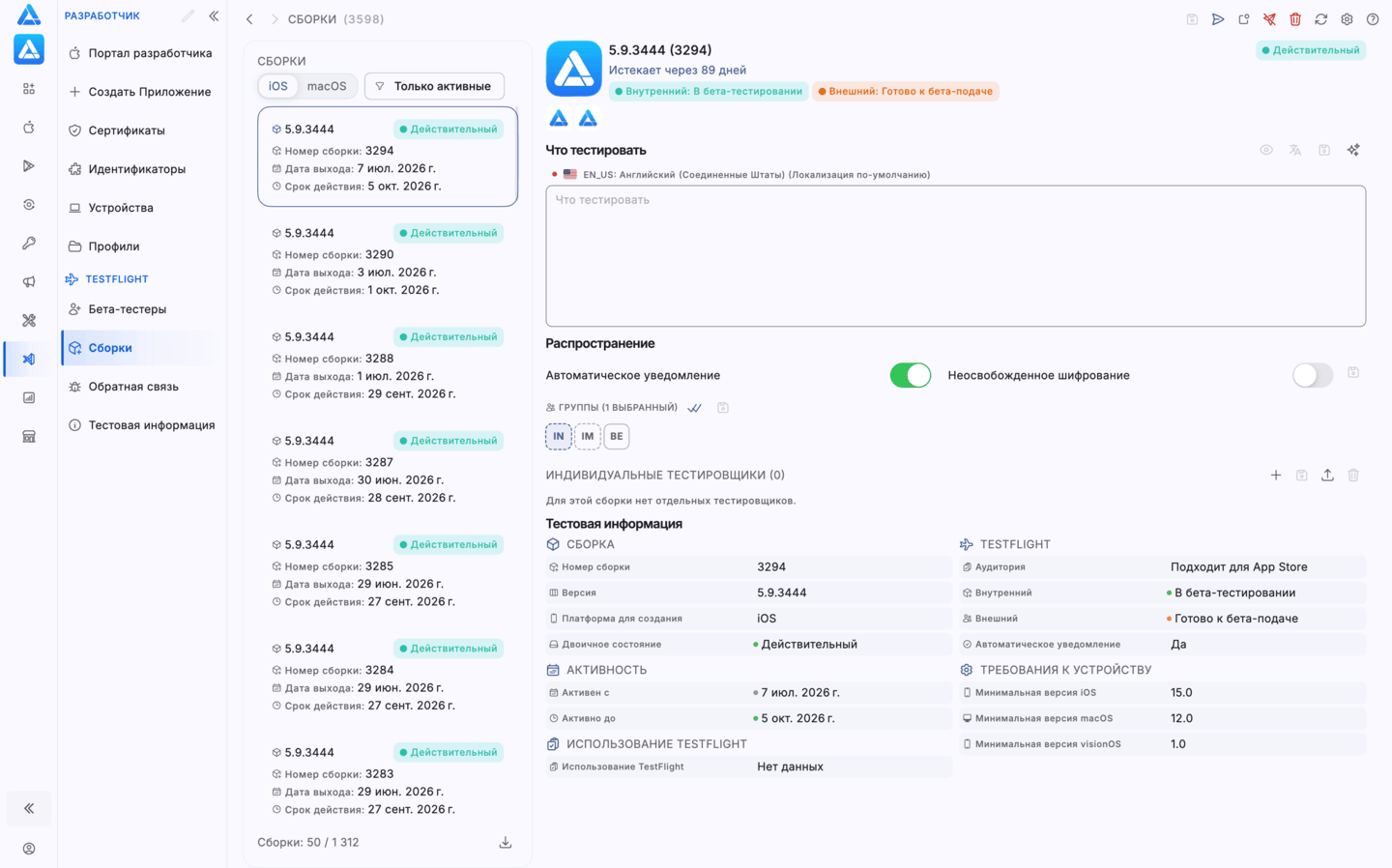Viewport: 1392px width, 868px height.
Task: Select build number 3283 in the list
Action: pos(388,780)
